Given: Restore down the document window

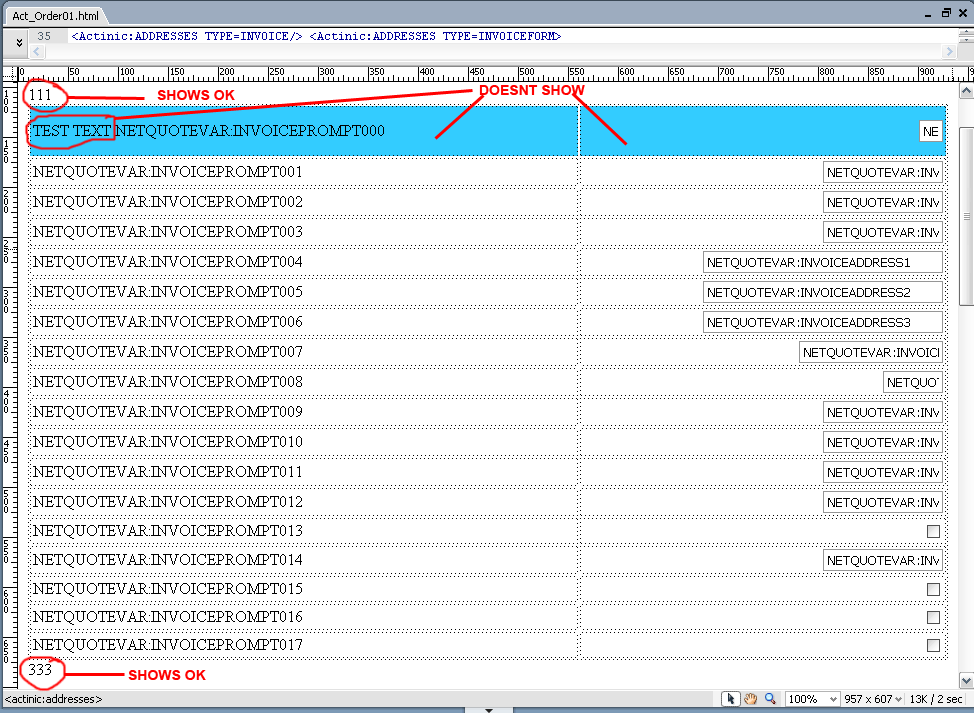Looking at the screenshot, I should click(x=946, y=13).
